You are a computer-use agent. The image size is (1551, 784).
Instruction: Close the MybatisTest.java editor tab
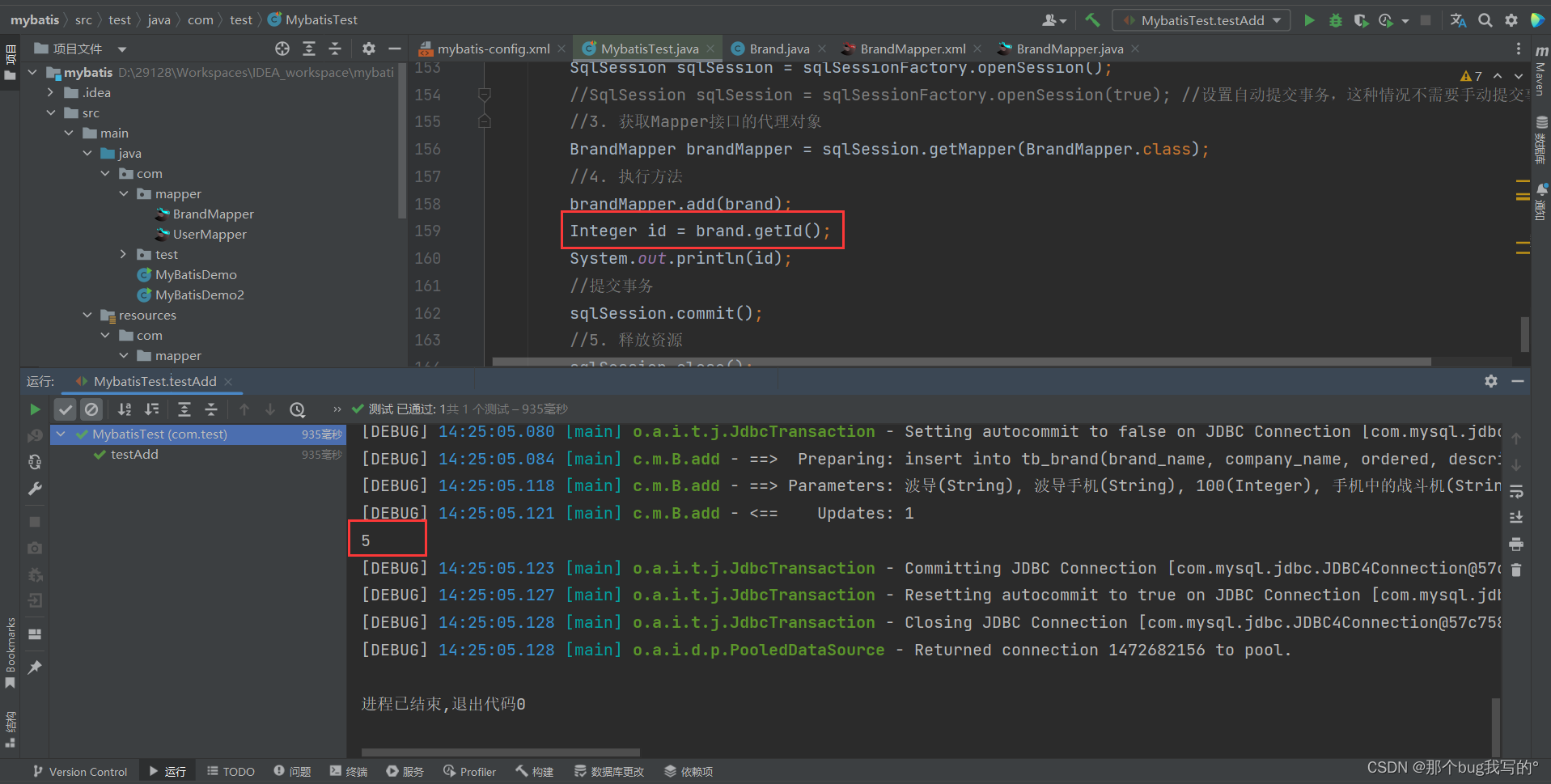point(710,49)
